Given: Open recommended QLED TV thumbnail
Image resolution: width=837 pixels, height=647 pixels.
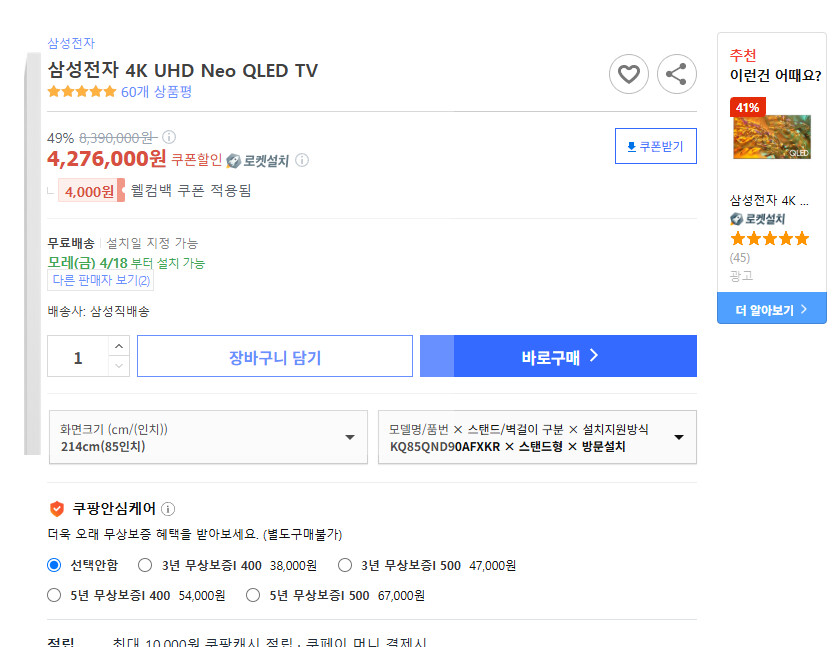Looking at the screenshot, I should (771, 136).
